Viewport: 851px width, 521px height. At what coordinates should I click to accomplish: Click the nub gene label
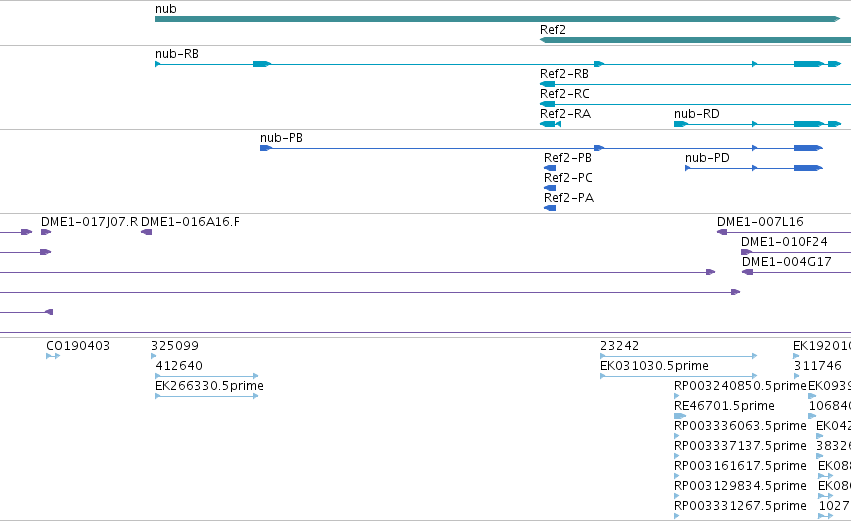166,9
